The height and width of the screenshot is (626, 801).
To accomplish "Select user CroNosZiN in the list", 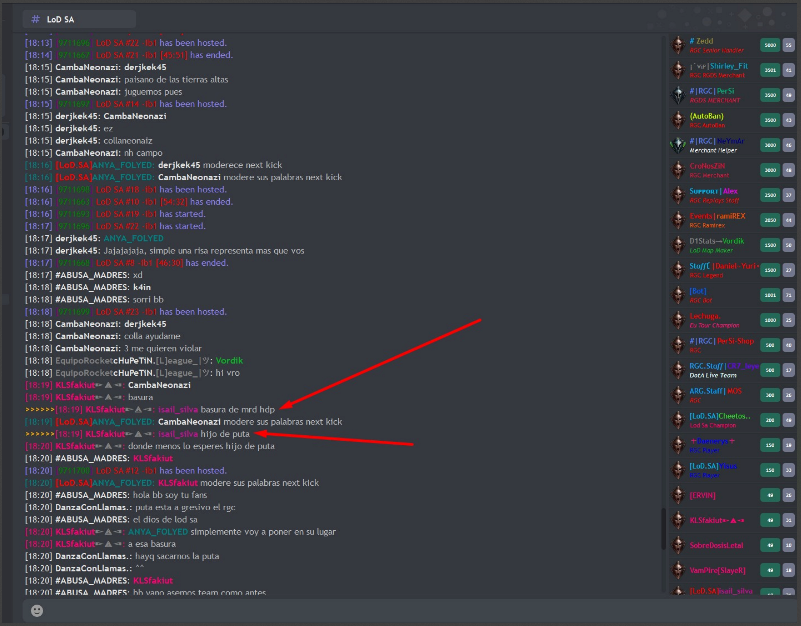I will tap(707, 166).
